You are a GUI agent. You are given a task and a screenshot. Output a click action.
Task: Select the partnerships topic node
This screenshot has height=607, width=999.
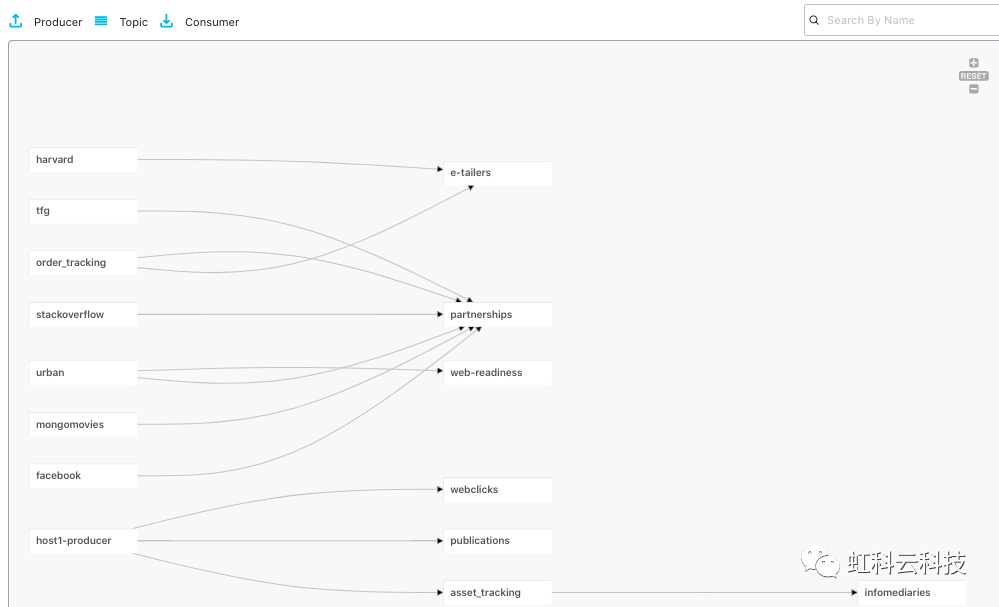498,315
